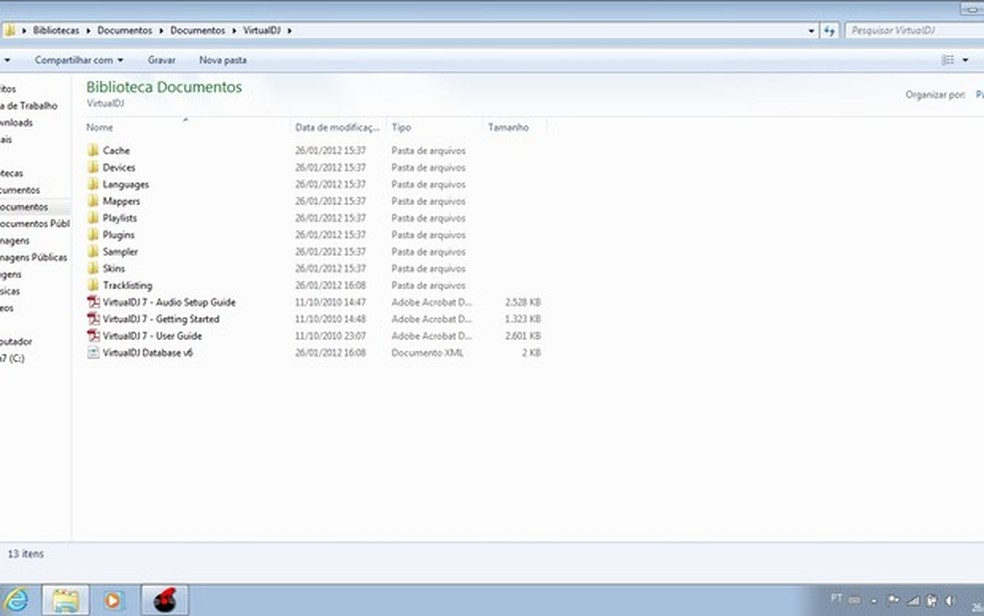Image resolution: width=984 pixels, height=616 pixels.
Task: Open the Playlists folder icon
Action: tap(93, 218)
